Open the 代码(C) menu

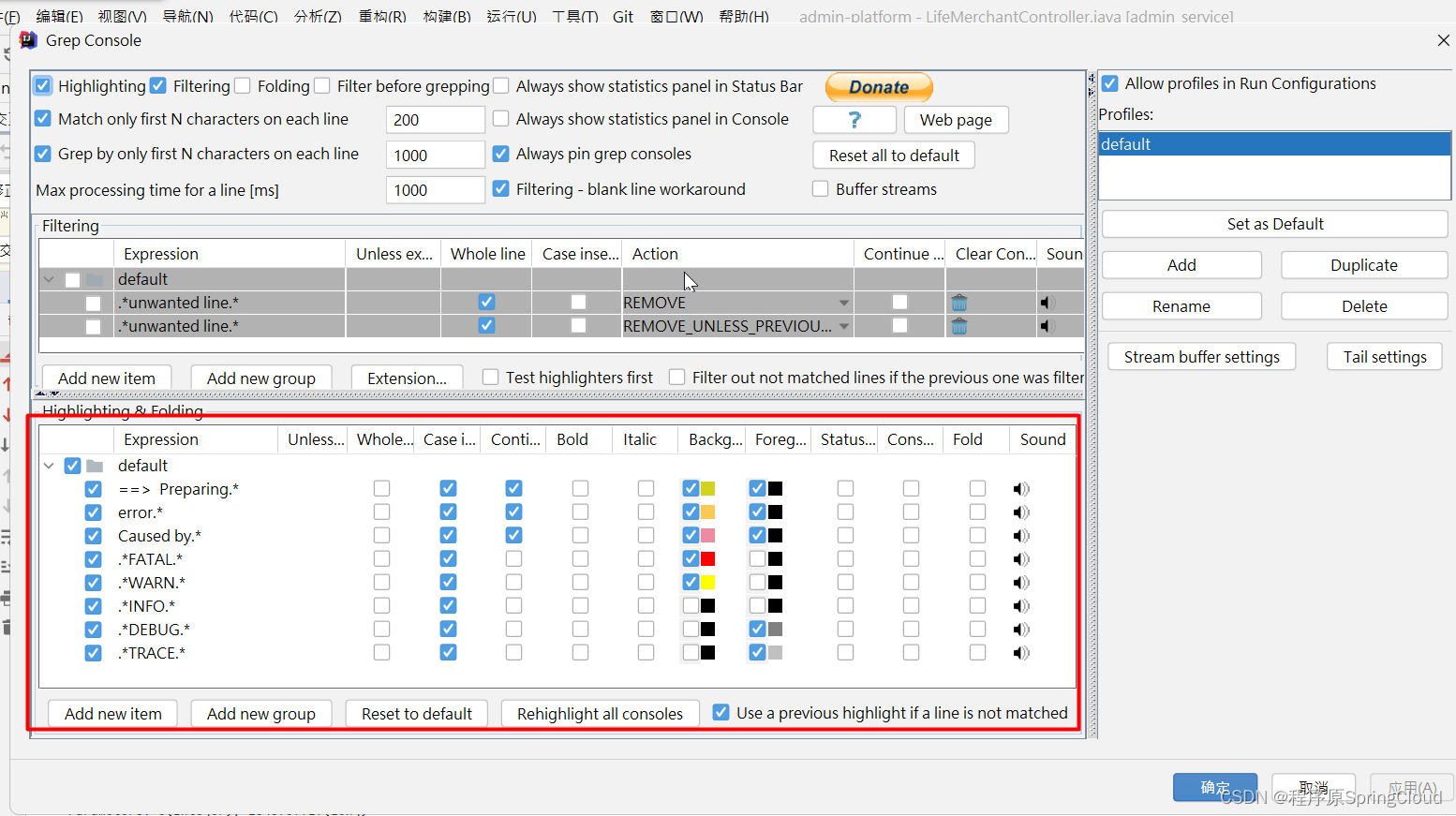[x=254, y=16]
